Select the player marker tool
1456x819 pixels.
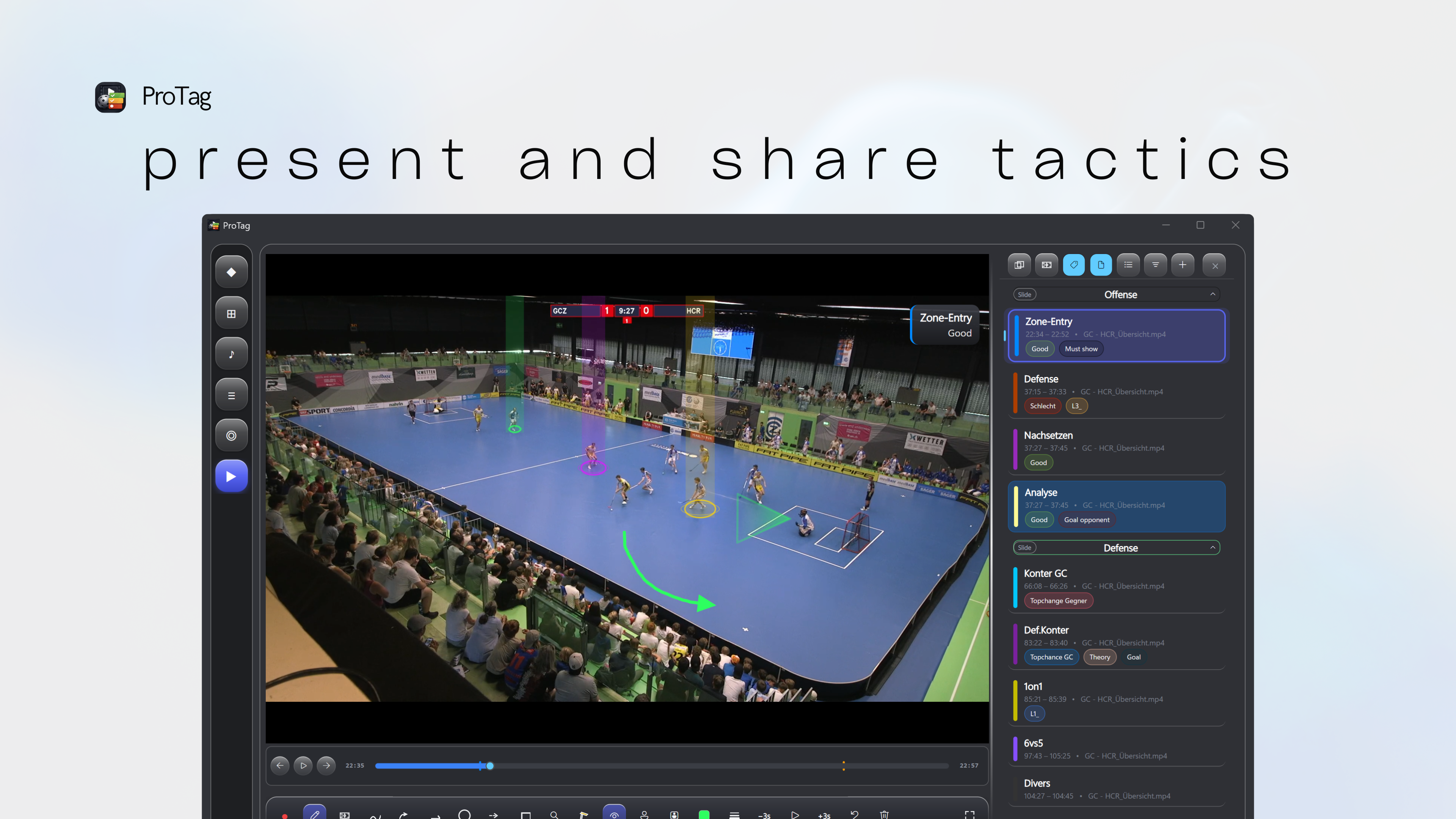tap(644, 815)
